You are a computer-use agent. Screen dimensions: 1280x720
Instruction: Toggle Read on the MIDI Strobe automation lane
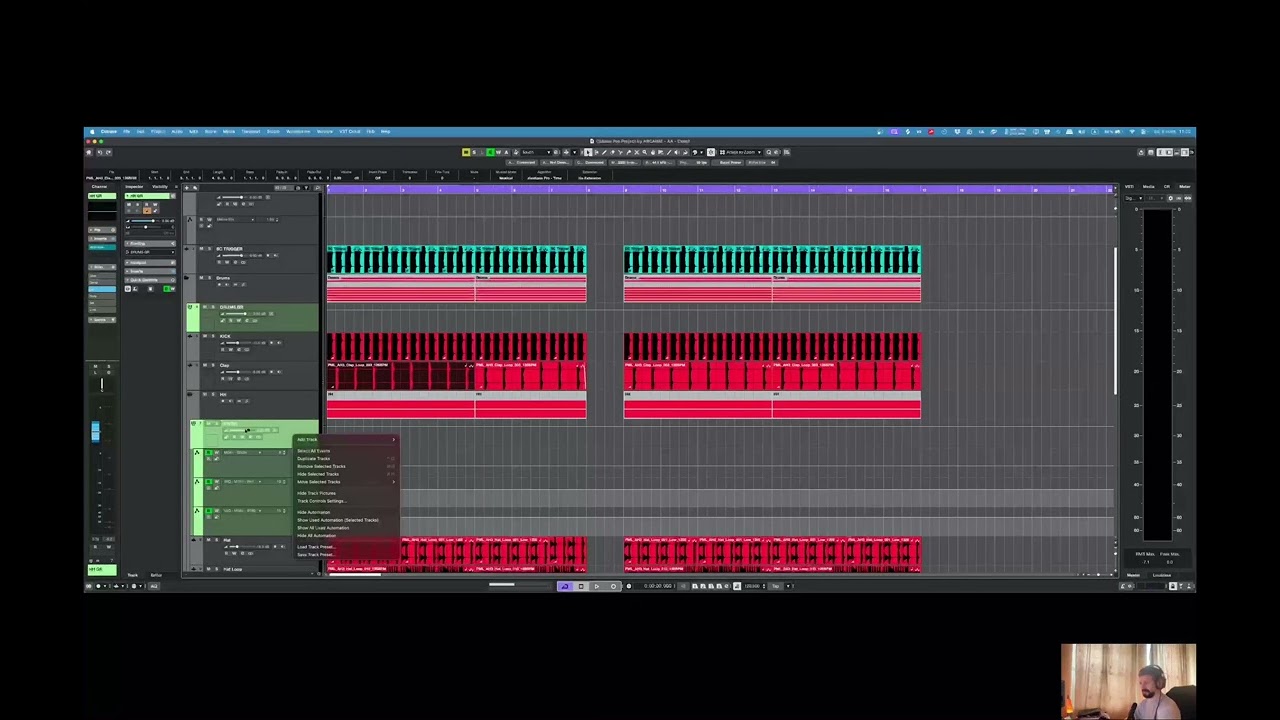[208, 452]
